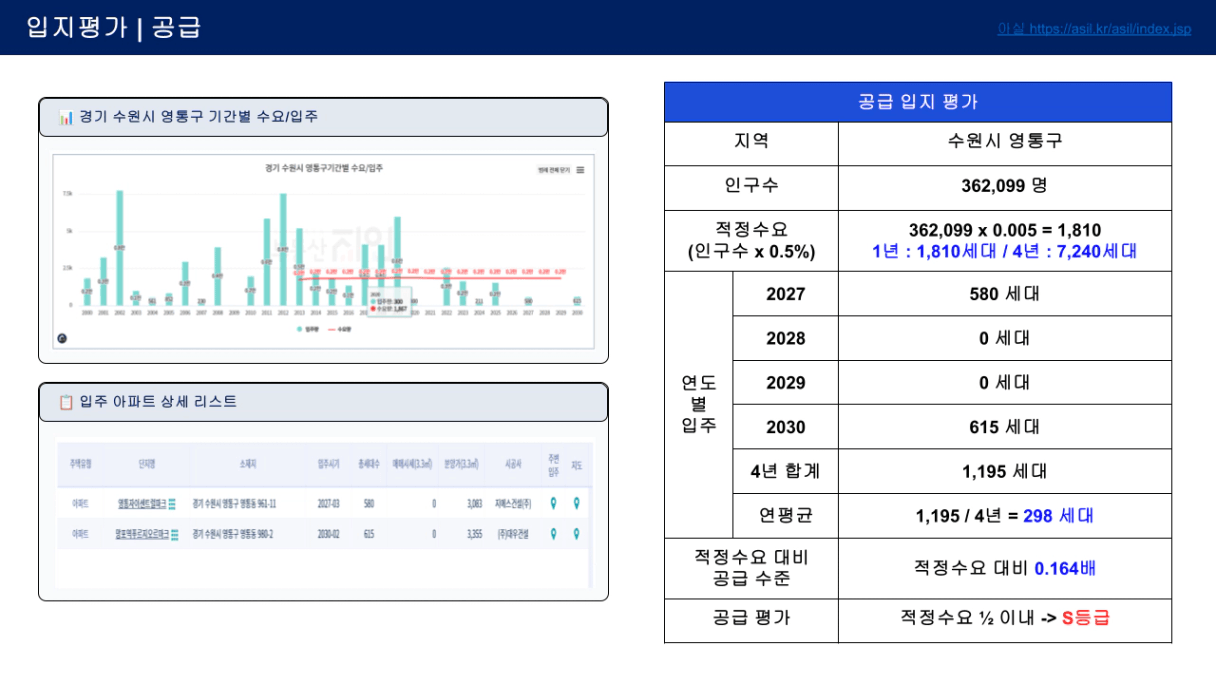Click list icon beside first complex name
This screenshot has width=1216, height=684.
click(x=172, y=504)
